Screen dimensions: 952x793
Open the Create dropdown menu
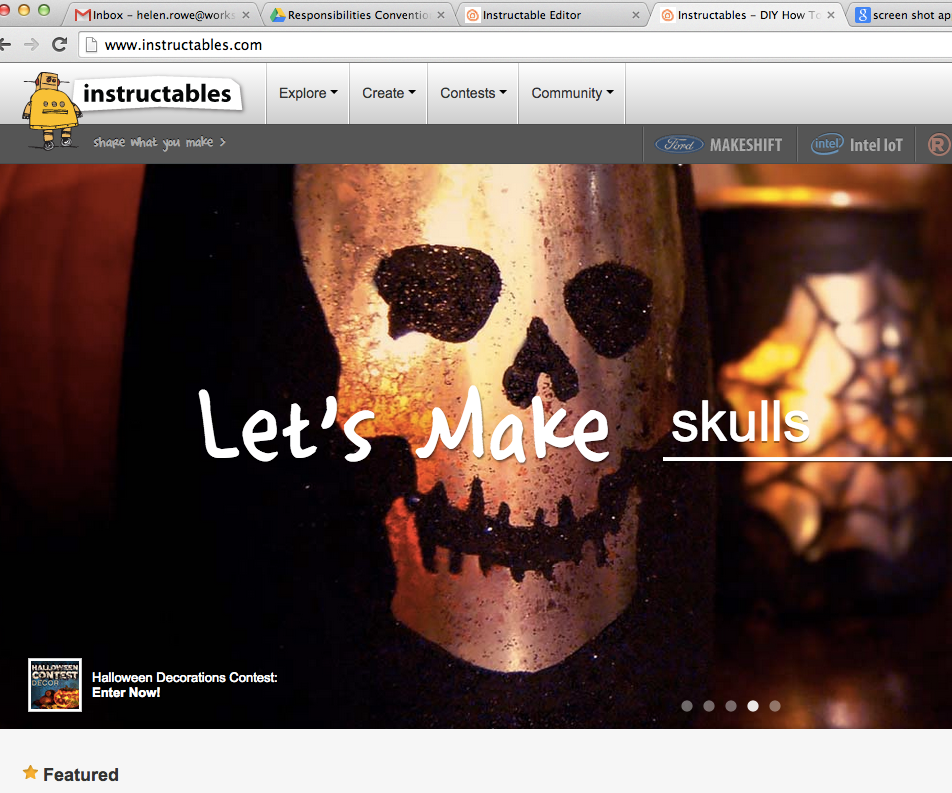(388, 92)
